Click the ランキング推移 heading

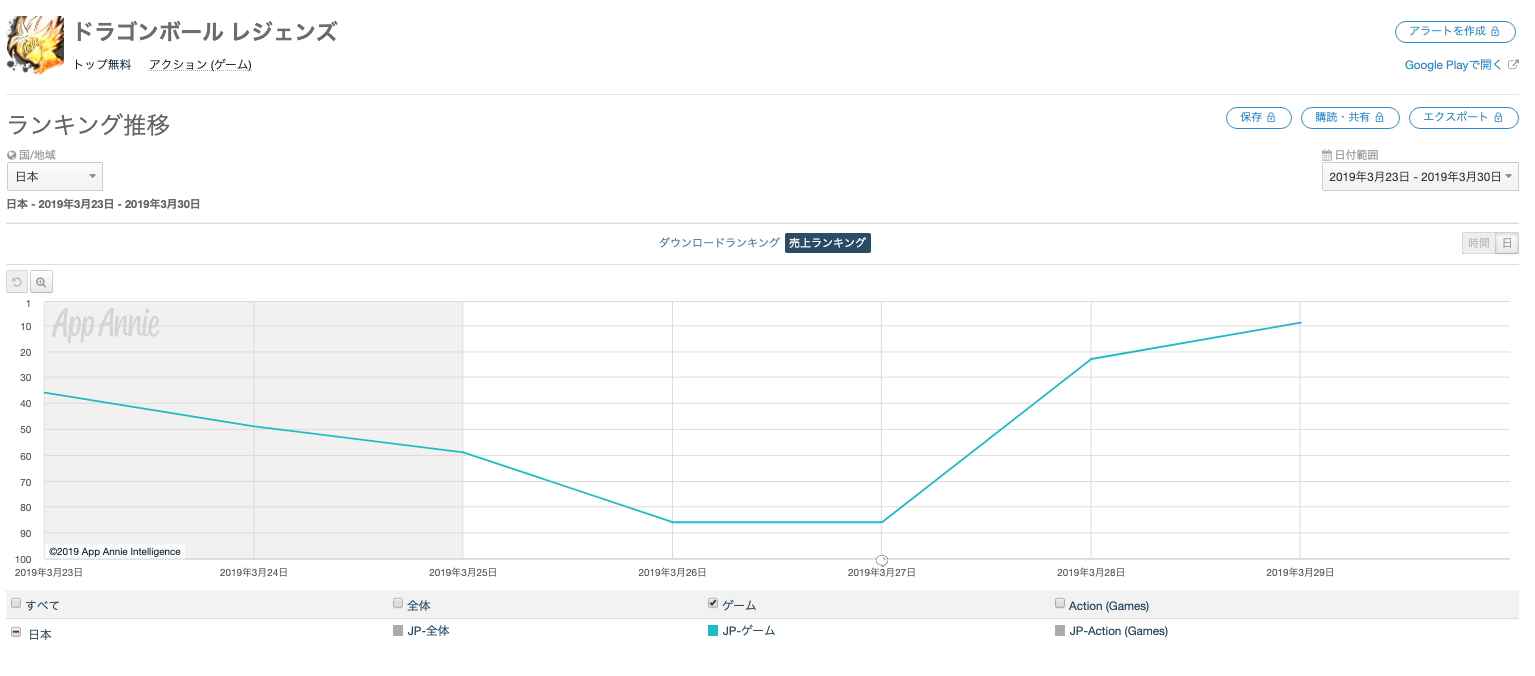(89, 125)
